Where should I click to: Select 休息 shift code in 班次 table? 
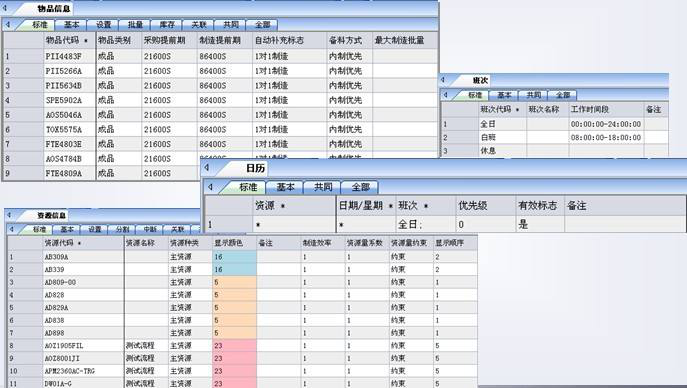coord(502,151)
